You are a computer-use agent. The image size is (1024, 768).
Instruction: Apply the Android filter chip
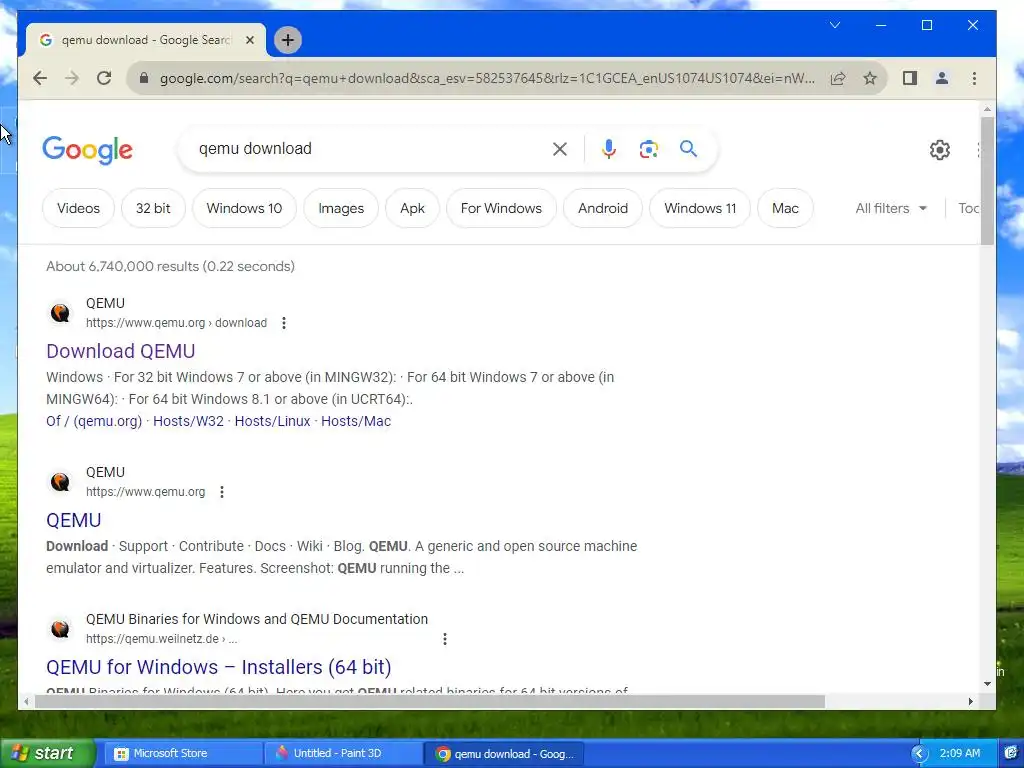point(603,208)
